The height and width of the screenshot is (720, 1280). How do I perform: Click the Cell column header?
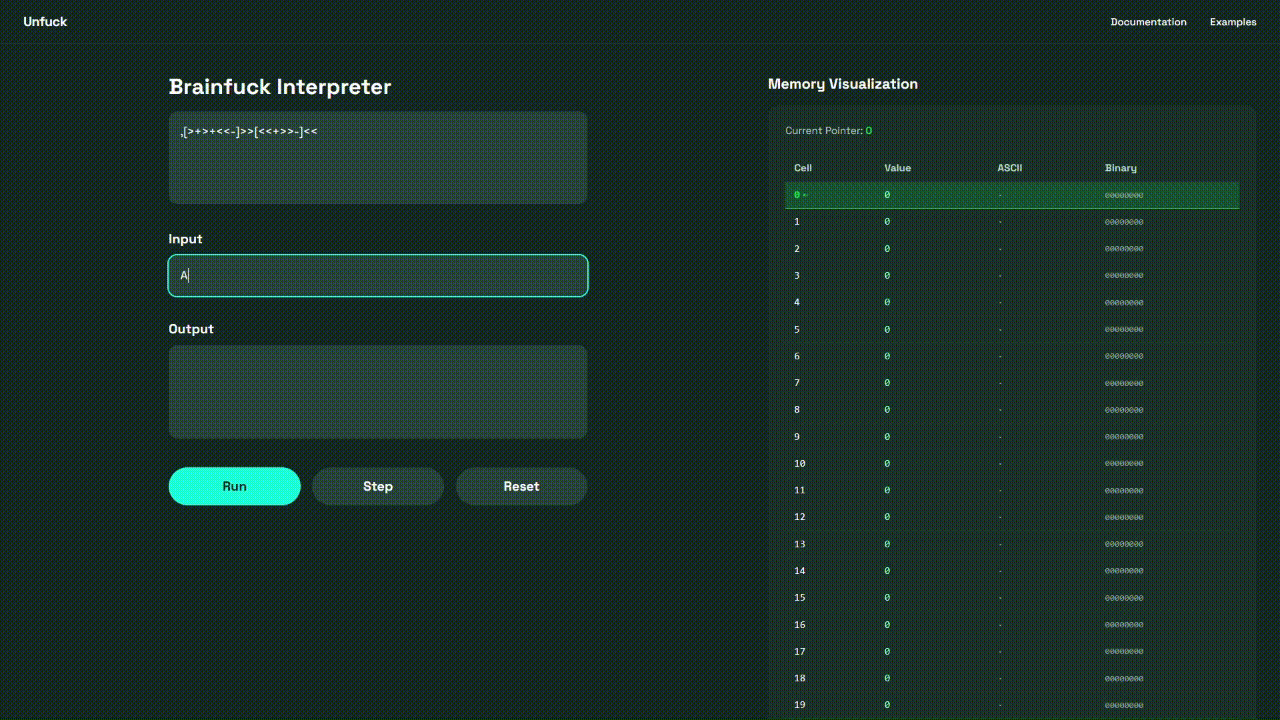click(x=802, y=168)
